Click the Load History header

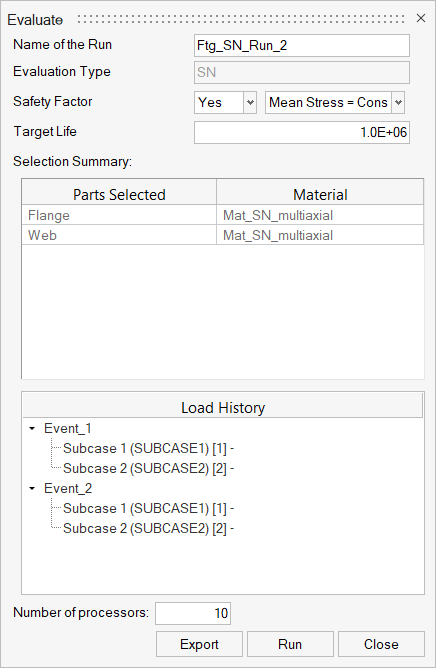(222, 407)
